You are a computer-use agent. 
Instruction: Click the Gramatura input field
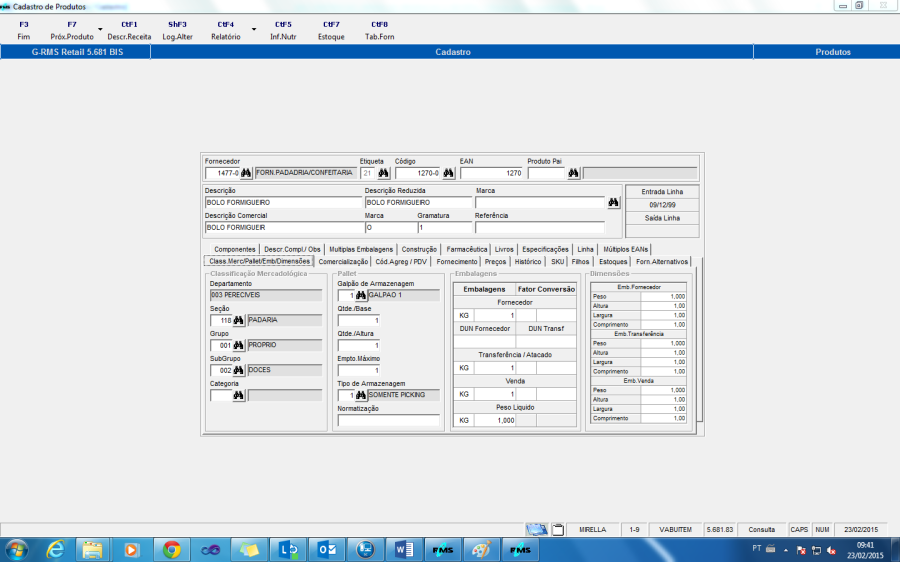[x=445, y=228]
